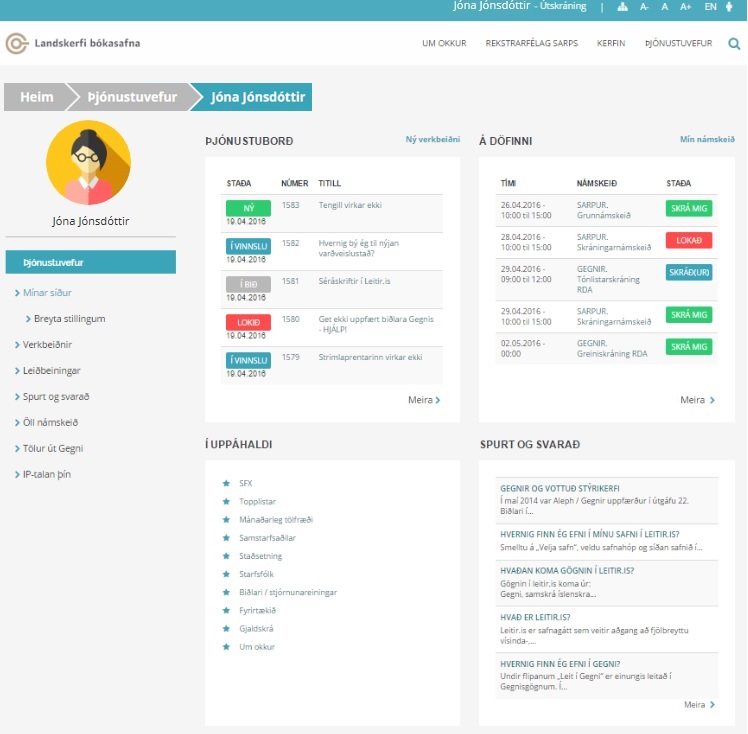Open Topplistar favorite link

(257, 501)
